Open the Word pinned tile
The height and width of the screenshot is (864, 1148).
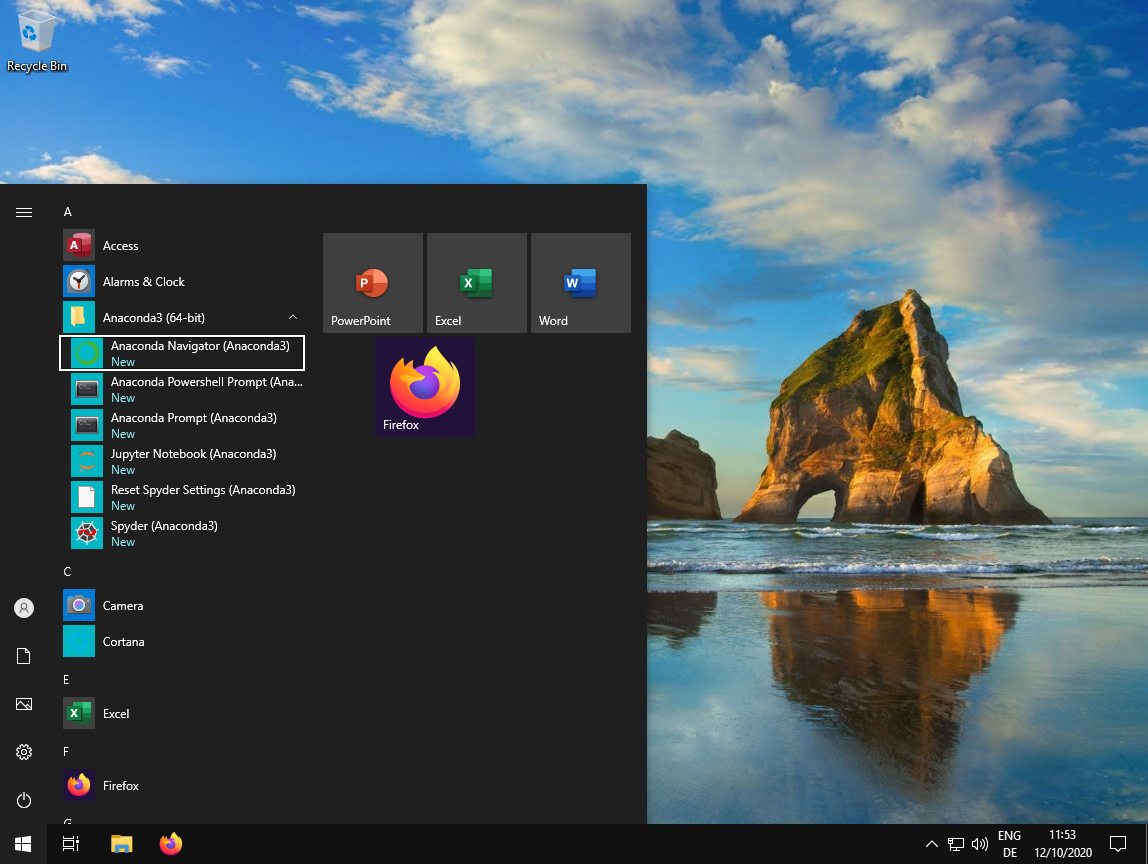click(580, 283)
